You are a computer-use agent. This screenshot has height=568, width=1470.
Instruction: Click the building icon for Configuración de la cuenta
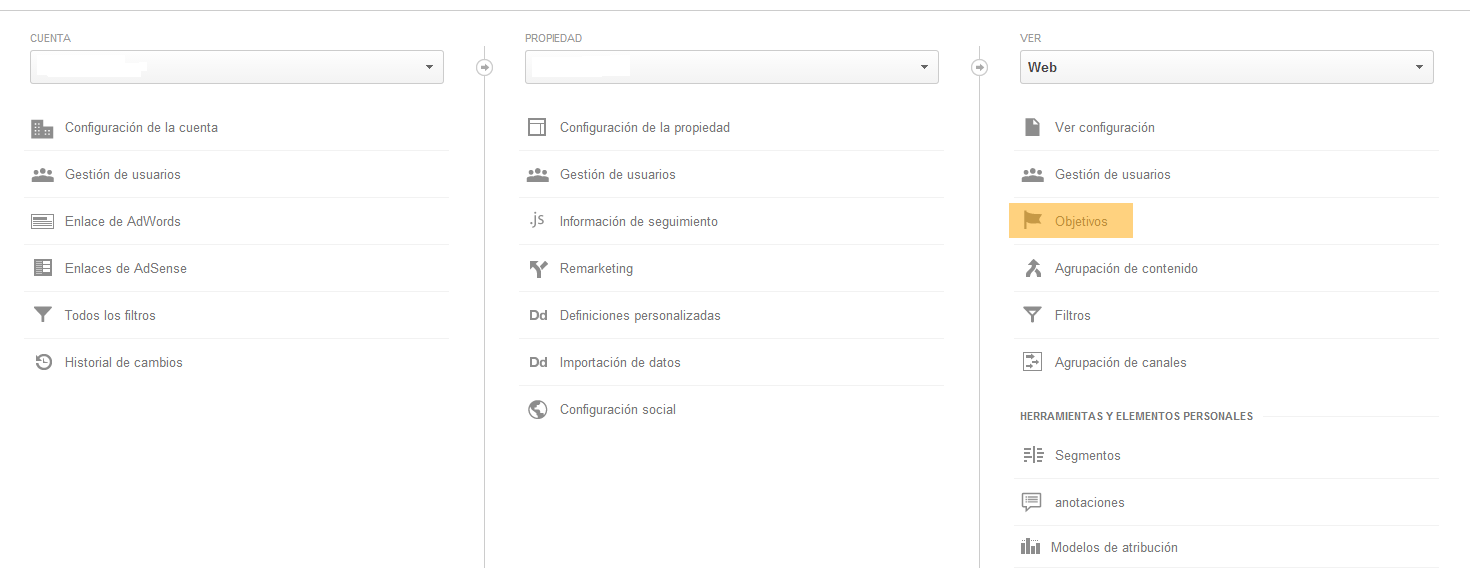[42, 128]
